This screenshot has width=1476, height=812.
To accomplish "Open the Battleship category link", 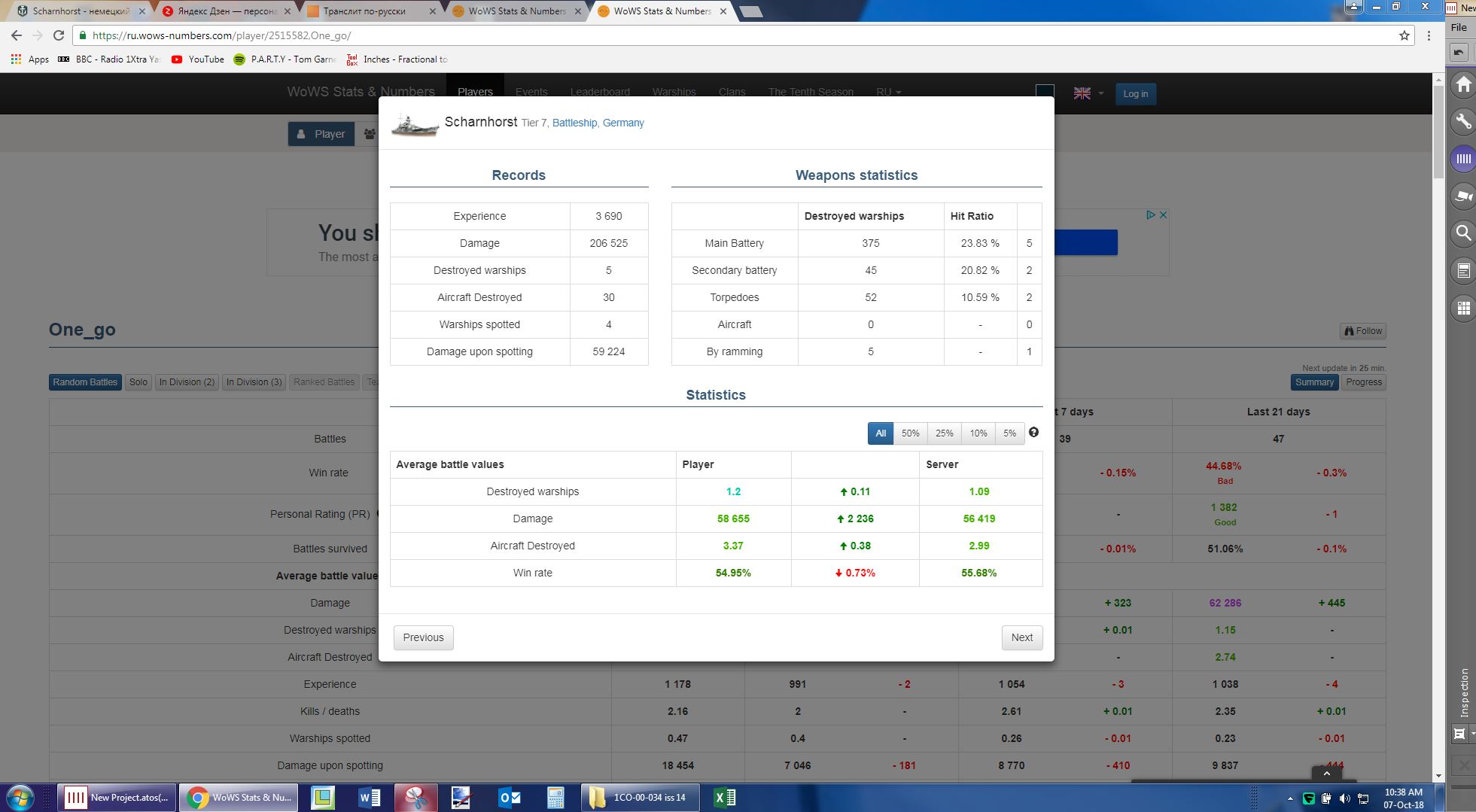I will click(x=574, y=123).
